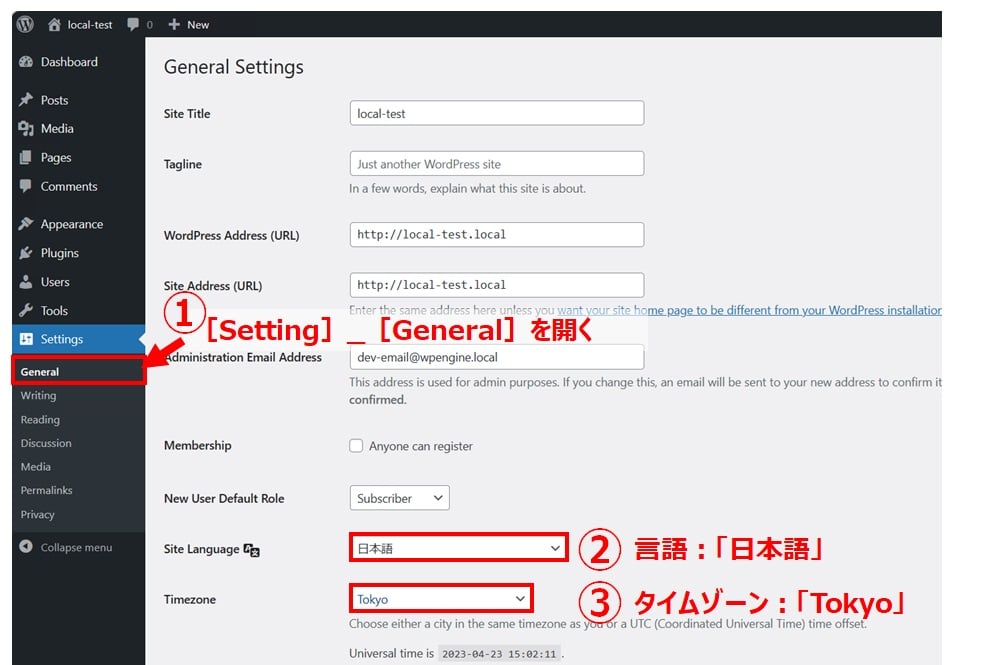Go to the Posts menu
Viewport: 1000px width, 665px height.
coord(54,100)
